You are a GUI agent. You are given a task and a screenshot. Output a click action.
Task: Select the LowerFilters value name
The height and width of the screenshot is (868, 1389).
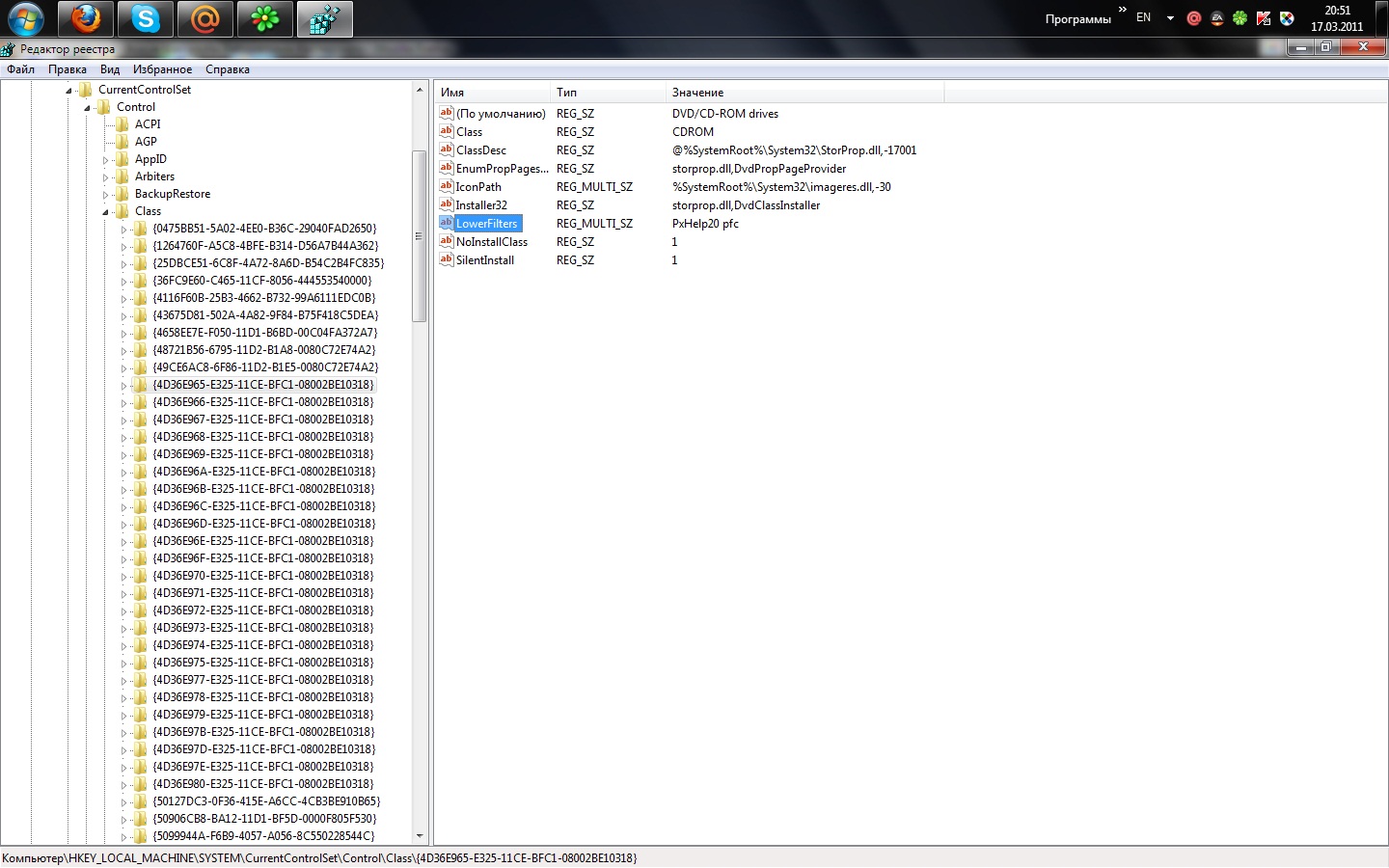(487, 224)
